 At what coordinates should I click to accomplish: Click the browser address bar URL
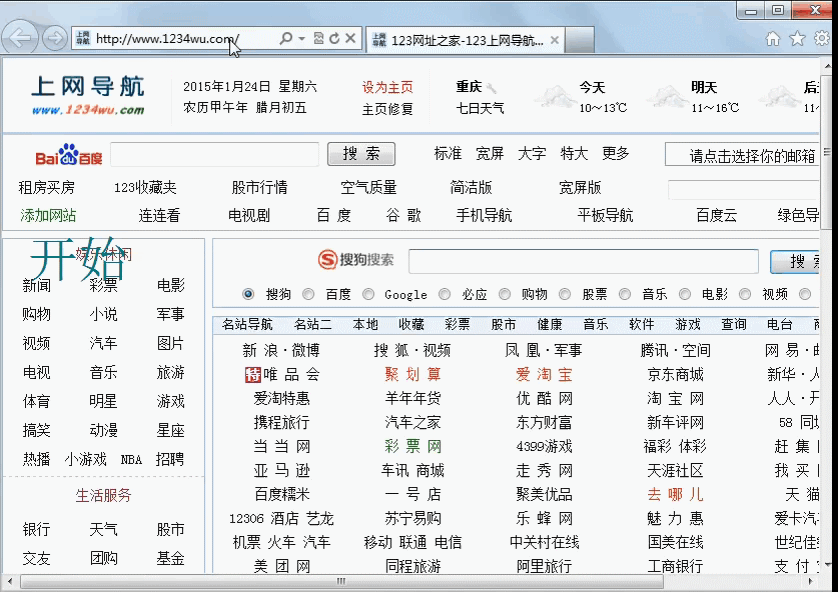click(x=167, y=38)
